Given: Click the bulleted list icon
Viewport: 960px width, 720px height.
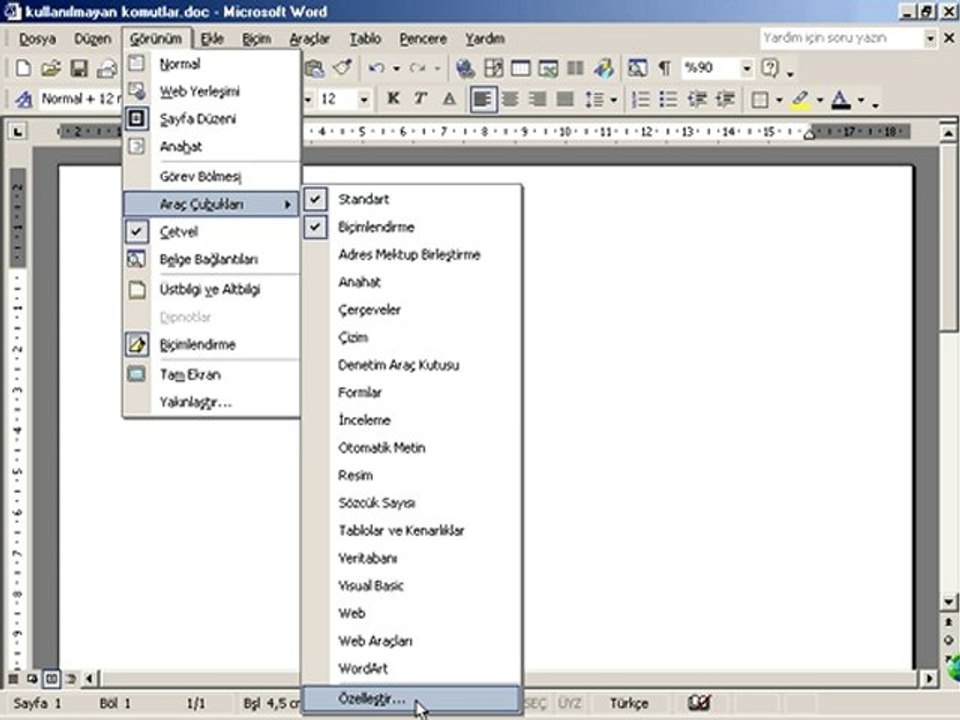Looking at the screenshot, I should pyautogui.click(x=668, y=99).
